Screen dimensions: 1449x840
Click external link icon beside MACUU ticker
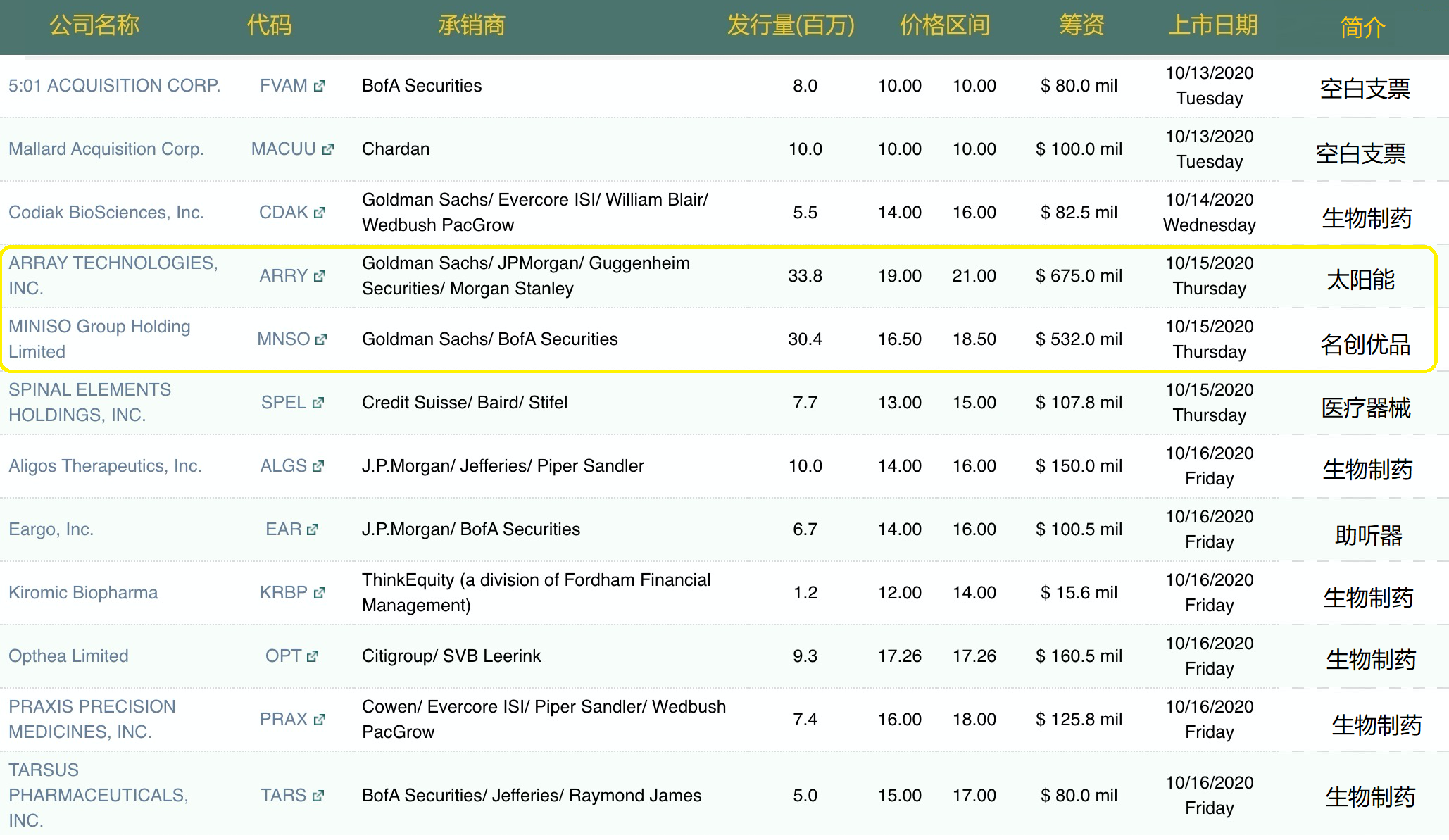pyautogui.click(x=327, y=149)
